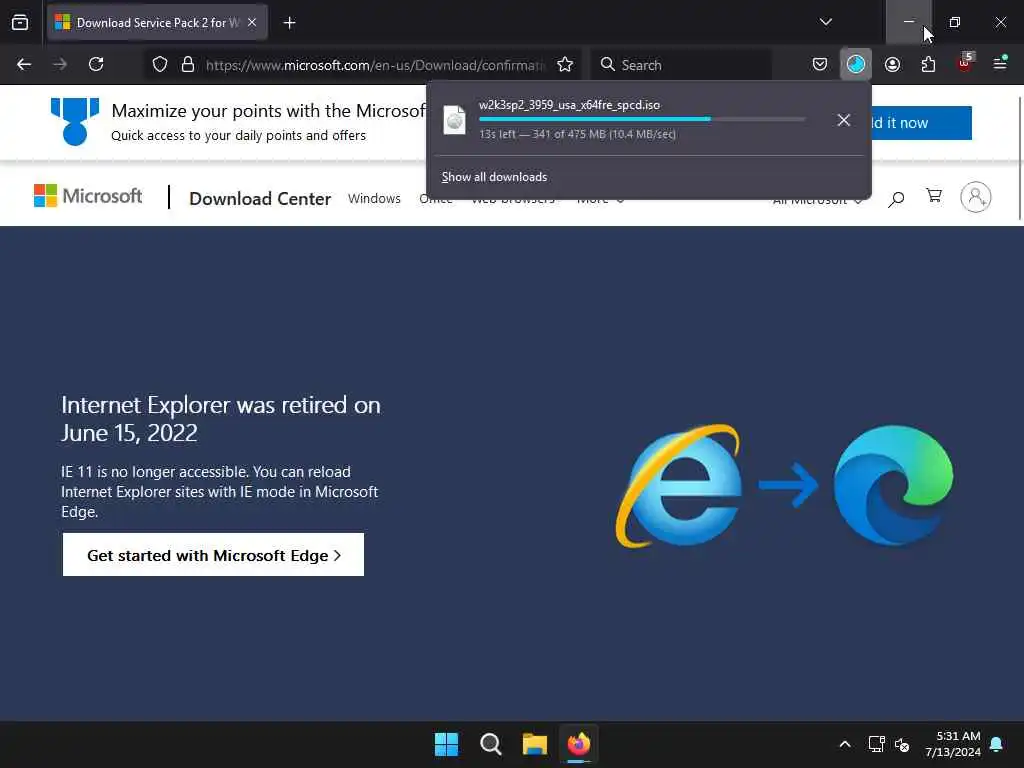Click the blue 'it now' Rewards button
1024x768 pixels.
pos(921,123)
